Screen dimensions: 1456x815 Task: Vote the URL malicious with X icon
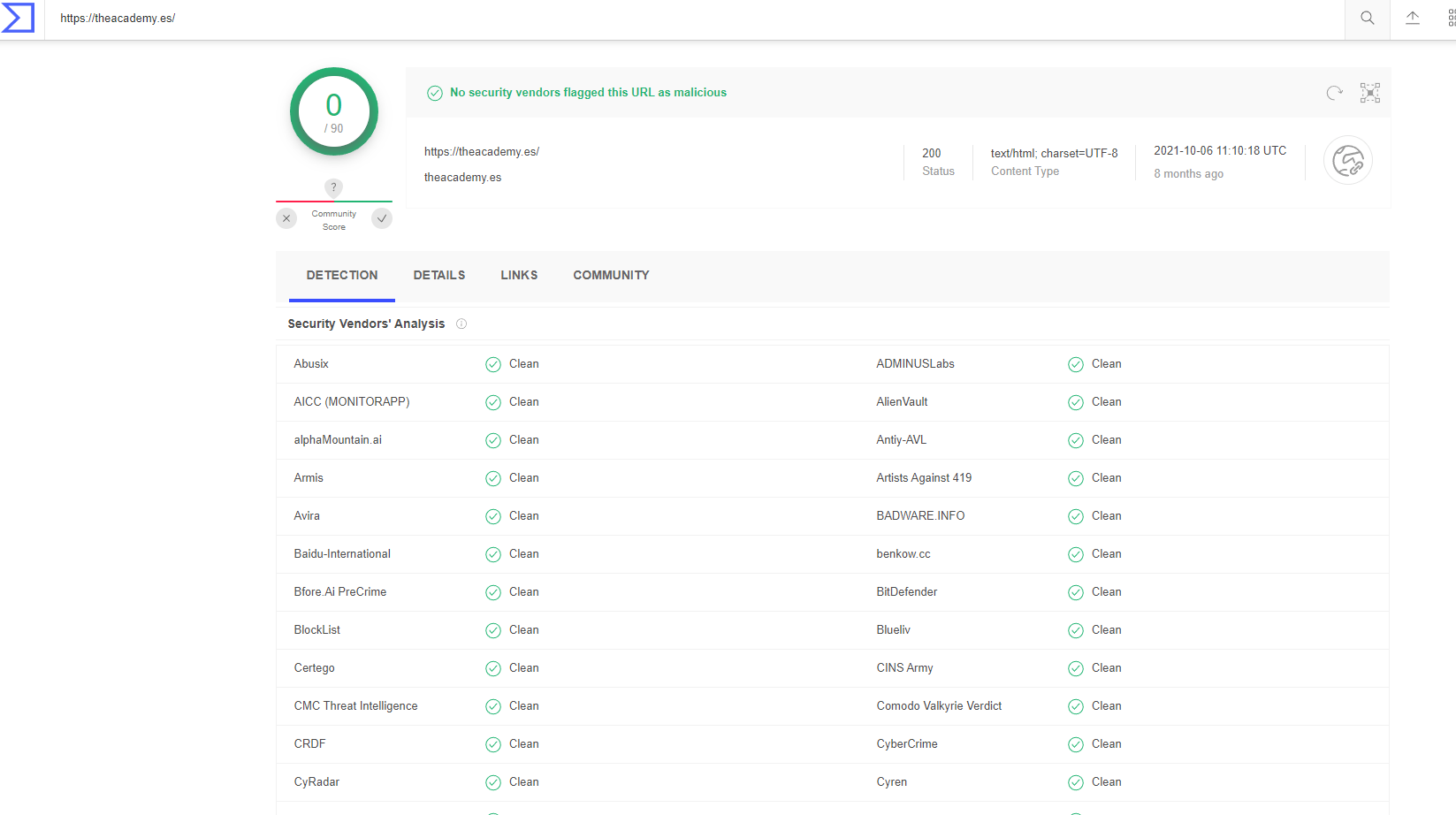(x=286, y=218)
